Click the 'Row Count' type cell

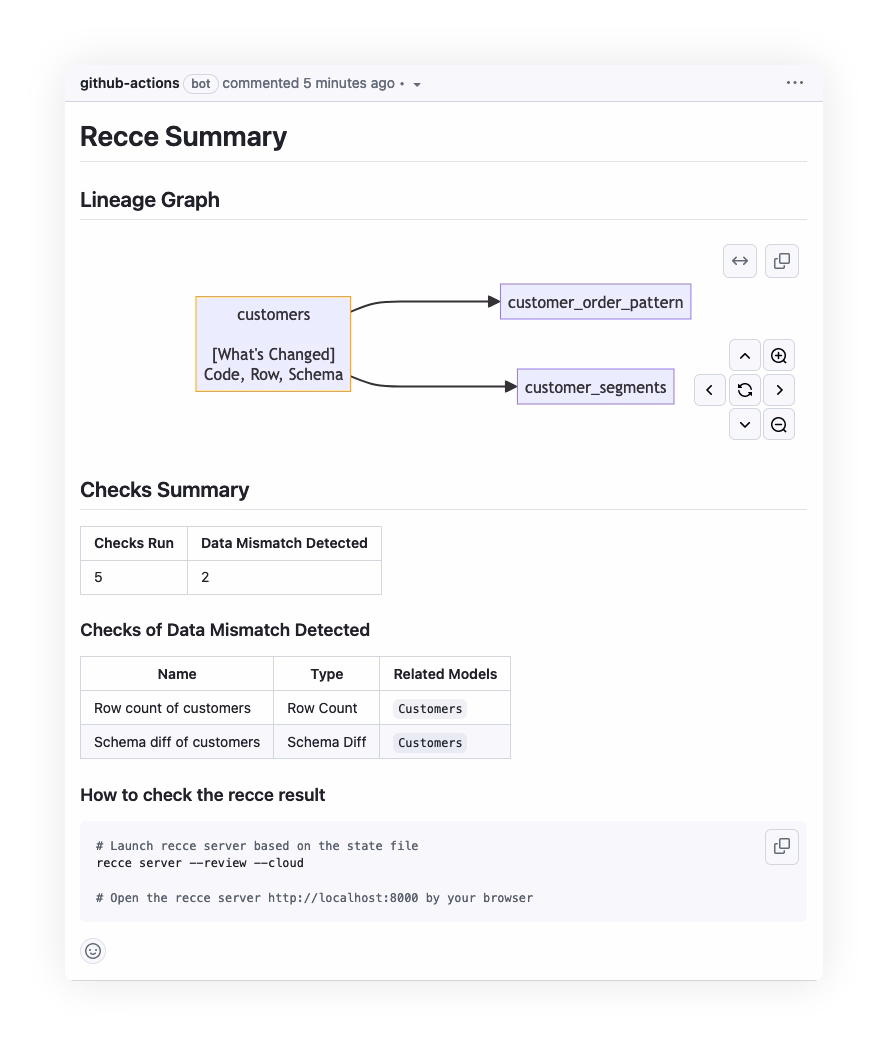click(x=327, y=708)
